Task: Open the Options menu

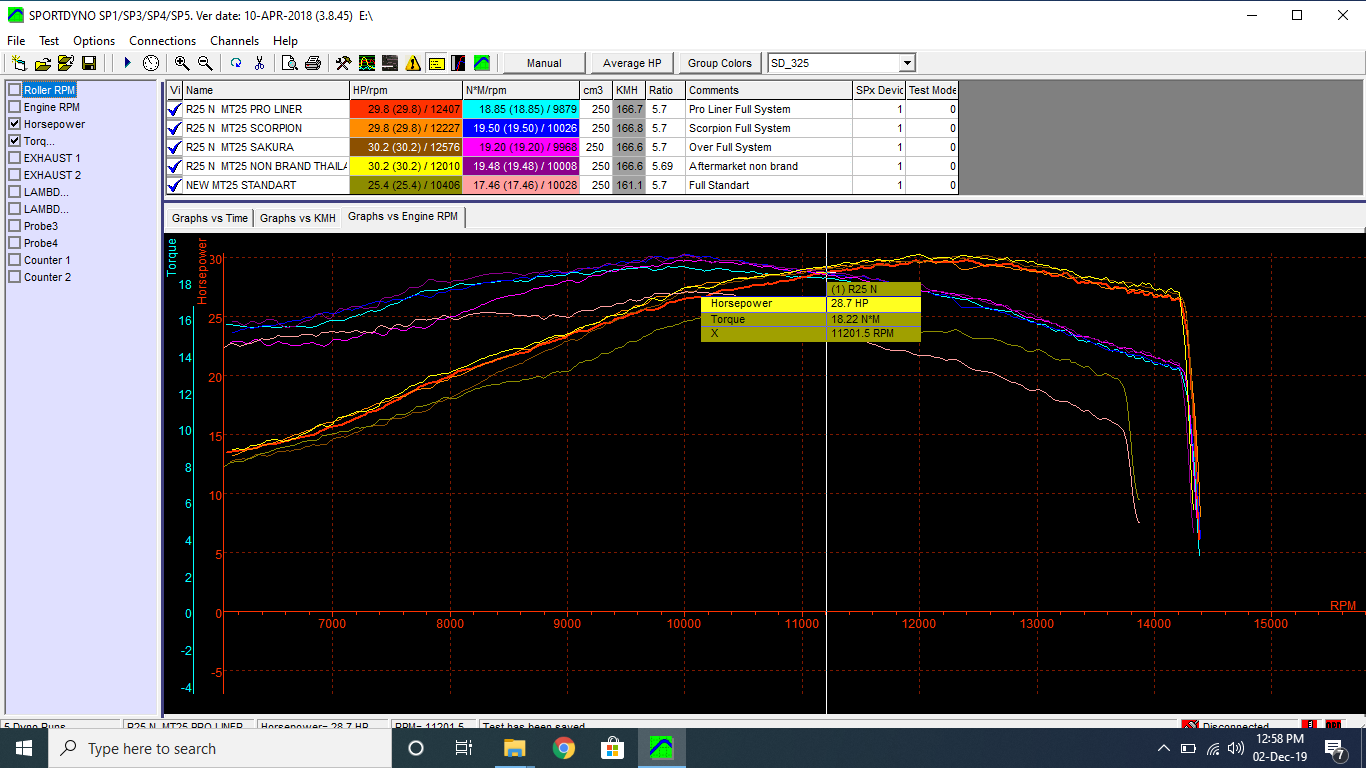Action: click(x=94, y=41)
